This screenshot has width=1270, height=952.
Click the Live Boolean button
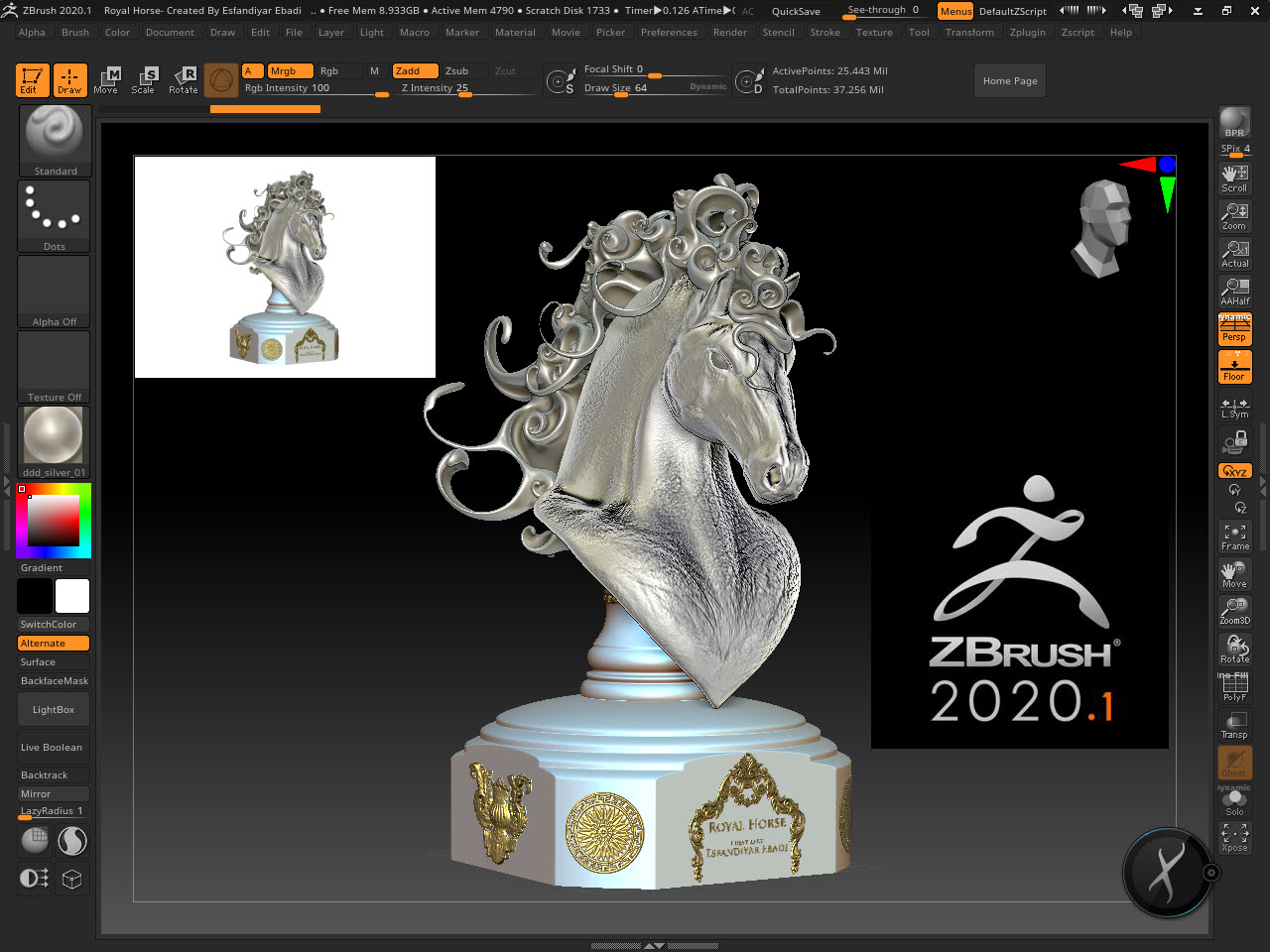pos(54,748)
